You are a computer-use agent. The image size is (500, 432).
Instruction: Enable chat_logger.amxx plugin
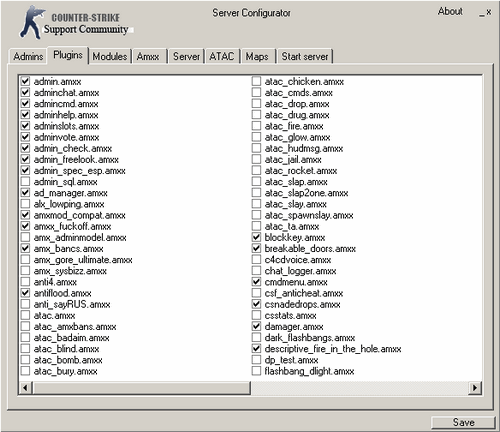pos(256,271)
